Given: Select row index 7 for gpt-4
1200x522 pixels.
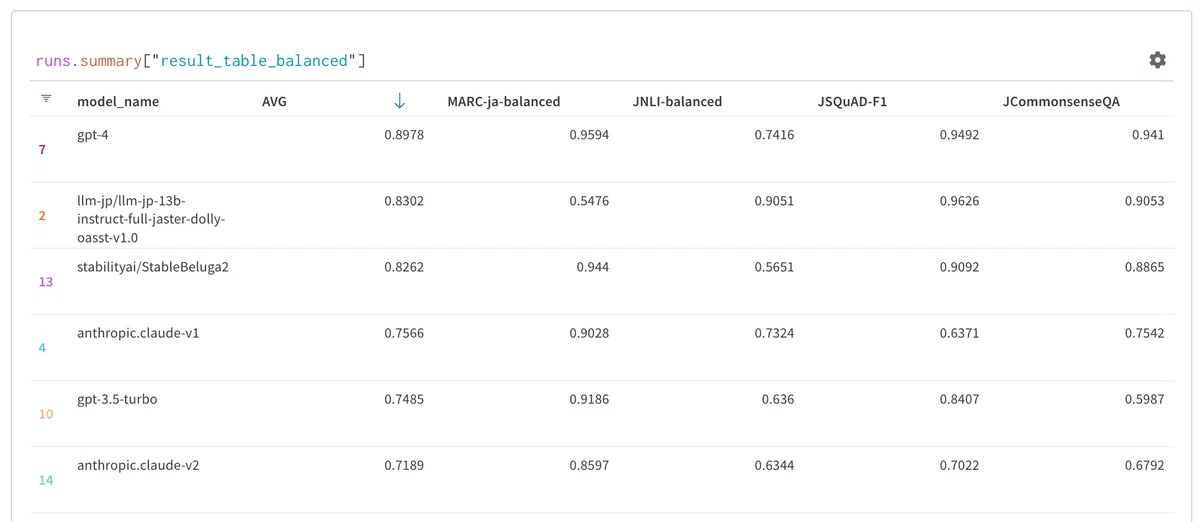Looking at the screenshot, I should tap(42, 149).
